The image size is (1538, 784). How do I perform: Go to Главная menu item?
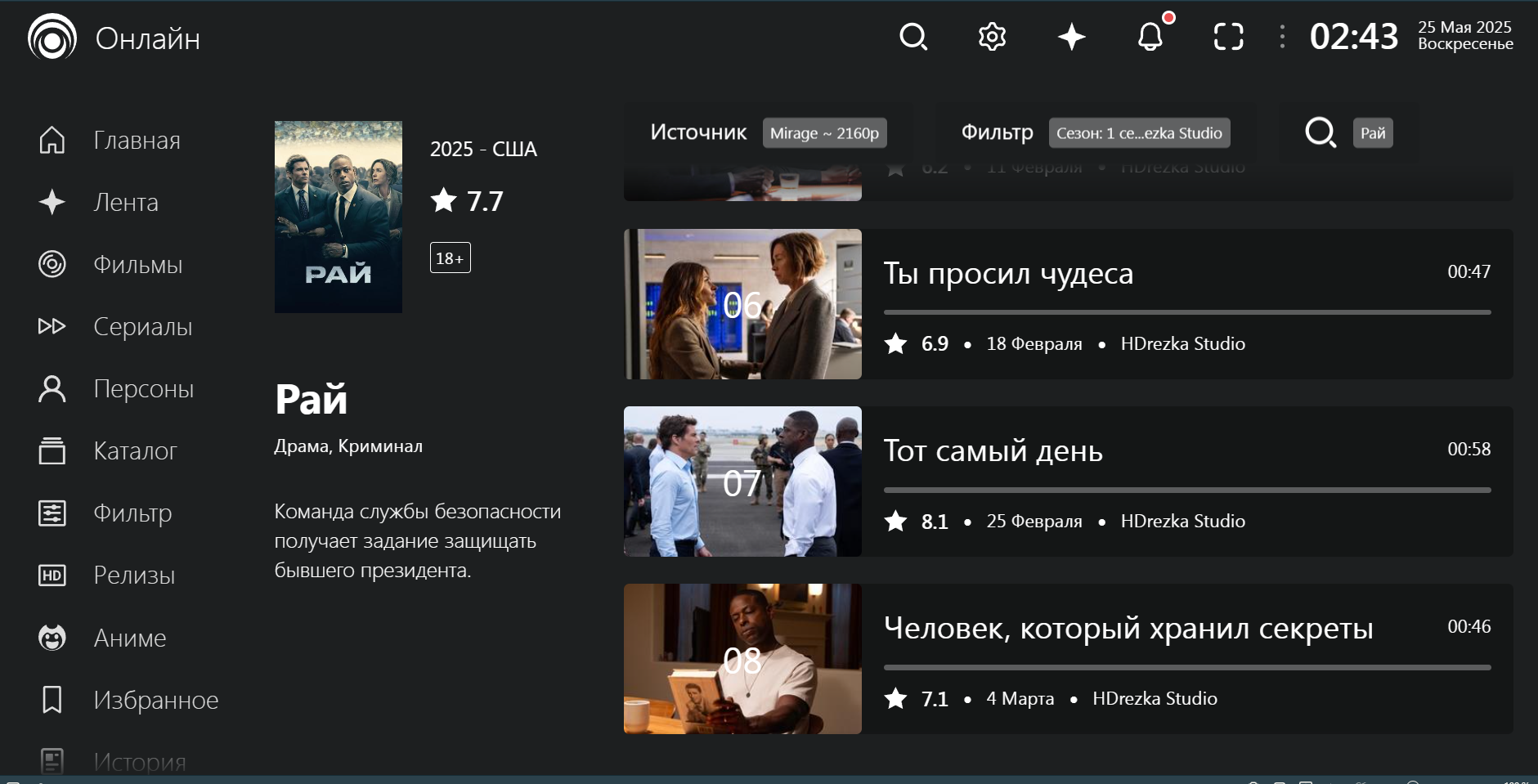coord(137,141)
